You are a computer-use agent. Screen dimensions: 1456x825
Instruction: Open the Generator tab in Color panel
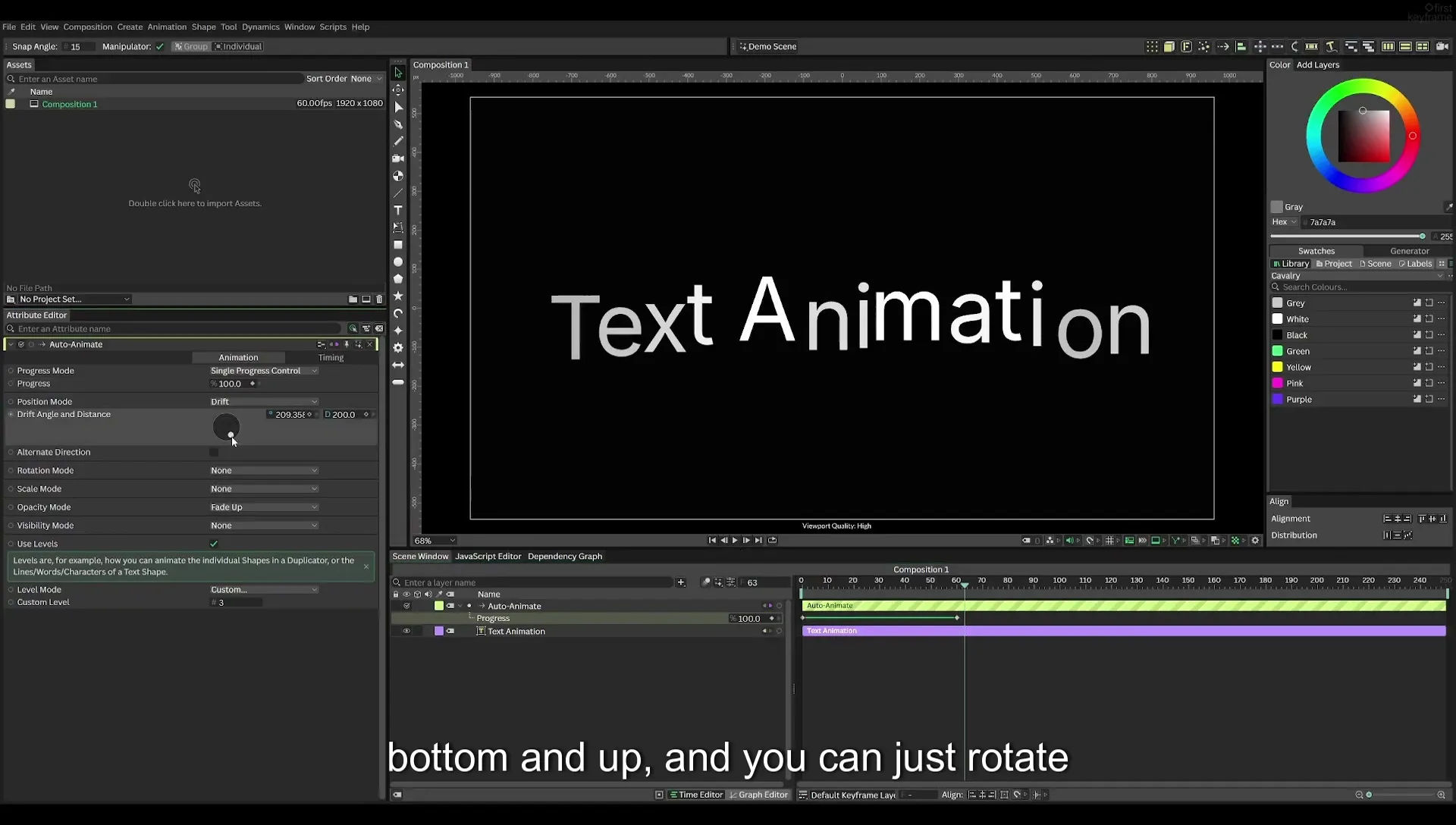tap(1409, 251)
